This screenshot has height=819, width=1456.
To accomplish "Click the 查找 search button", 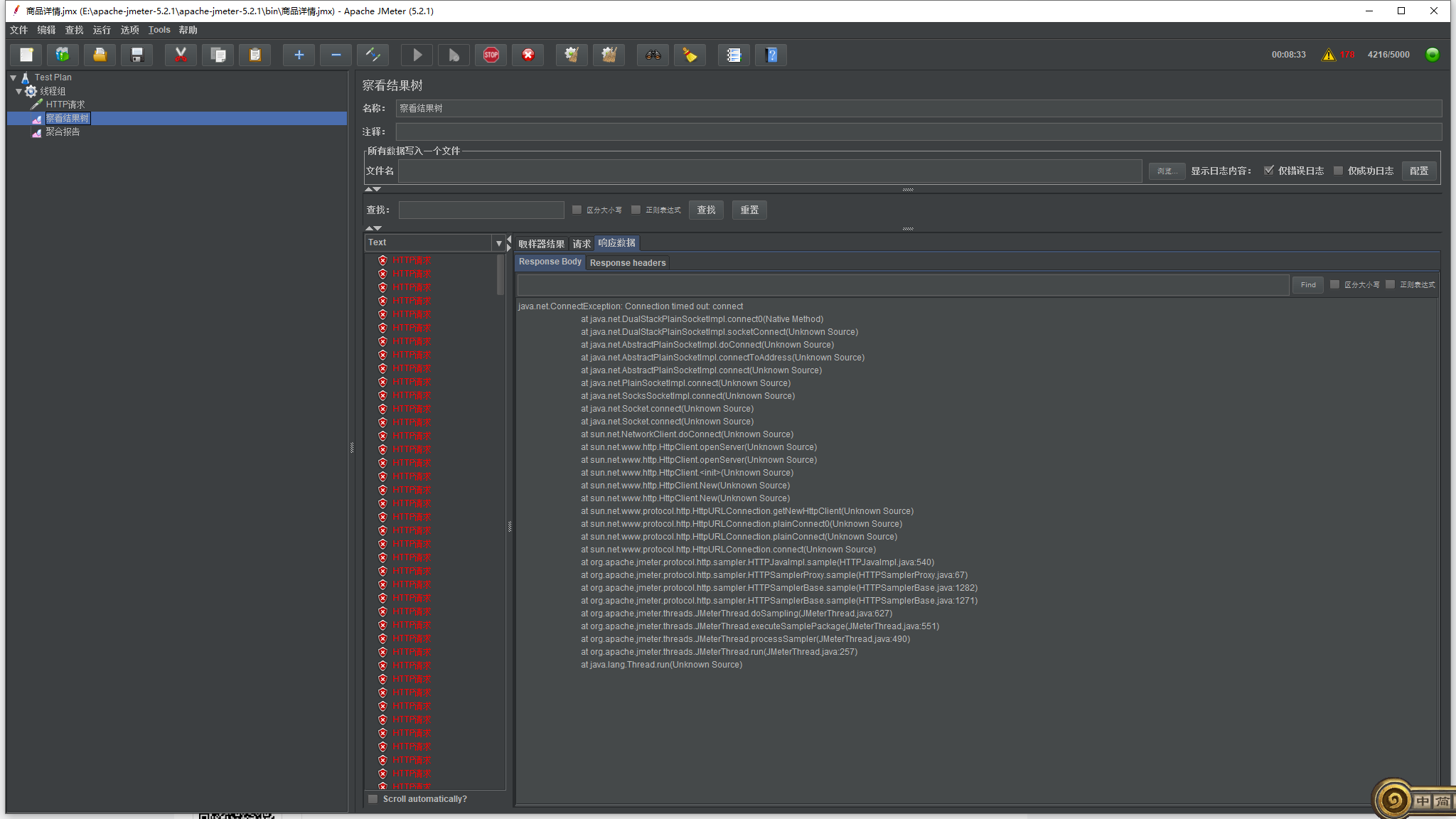I will coord(706,210).
